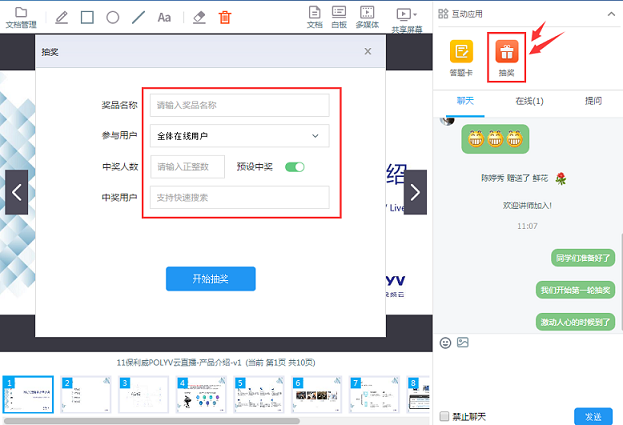Screen dimensions: 623x425
Task: Select the rectangle shape tool
Action: click(87, 17)
